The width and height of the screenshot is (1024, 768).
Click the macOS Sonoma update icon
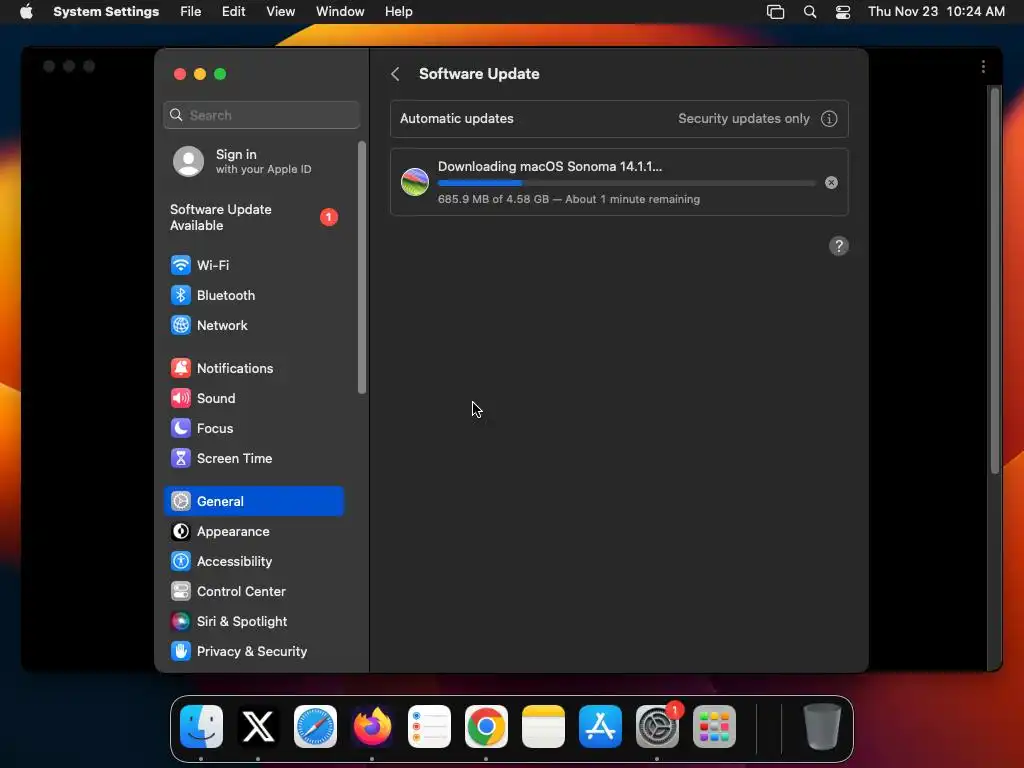tap(415, 182)
